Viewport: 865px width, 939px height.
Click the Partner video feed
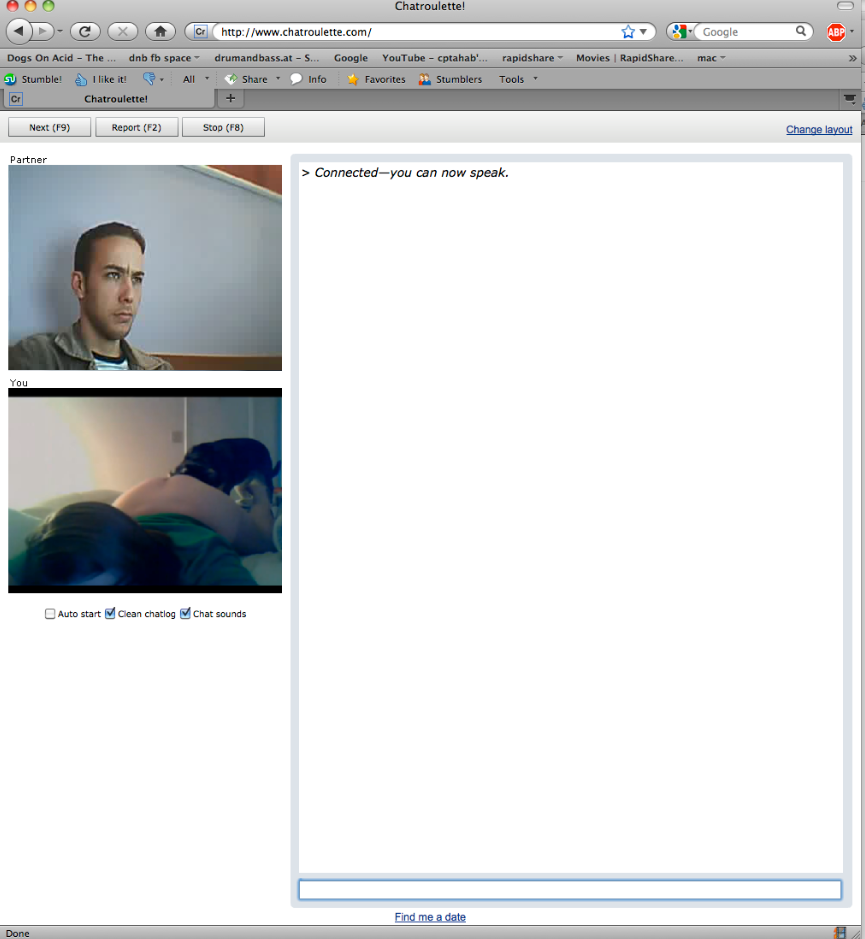pos(145,268)
